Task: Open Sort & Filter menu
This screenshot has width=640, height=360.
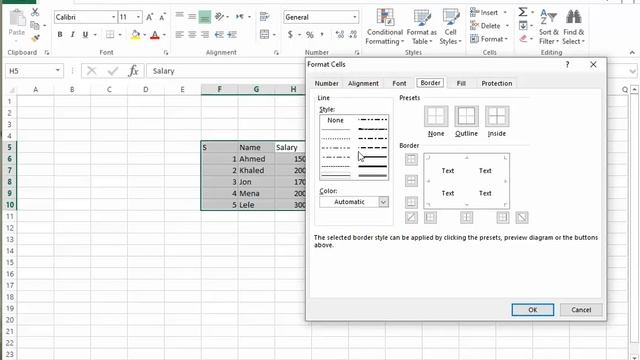Action: click(x=548, y=27)
